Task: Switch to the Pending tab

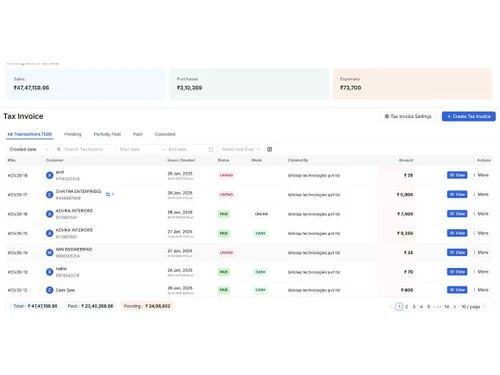Action: (73, 134)
